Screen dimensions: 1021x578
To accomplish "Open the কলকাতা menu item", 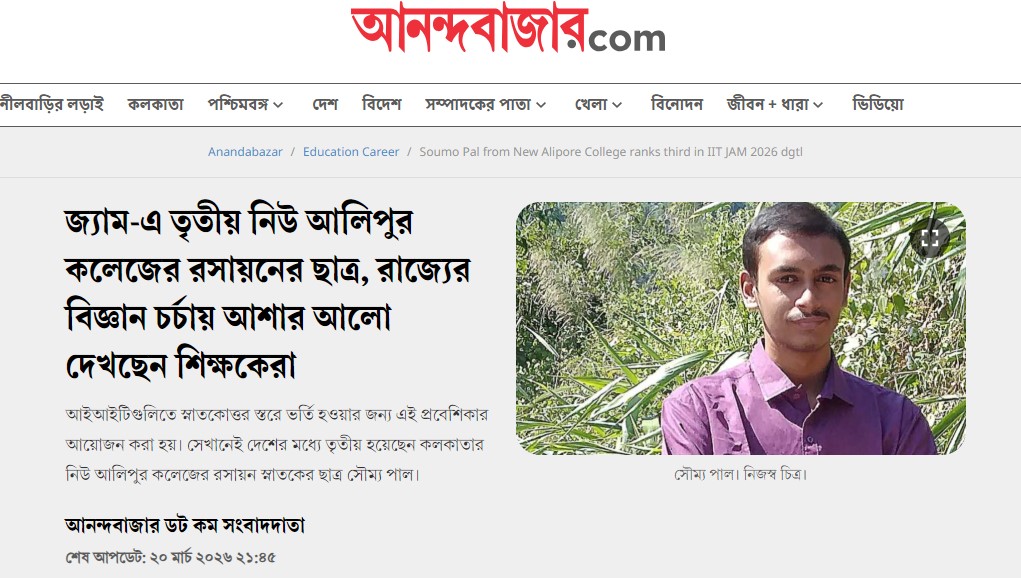I will [156, 104].
